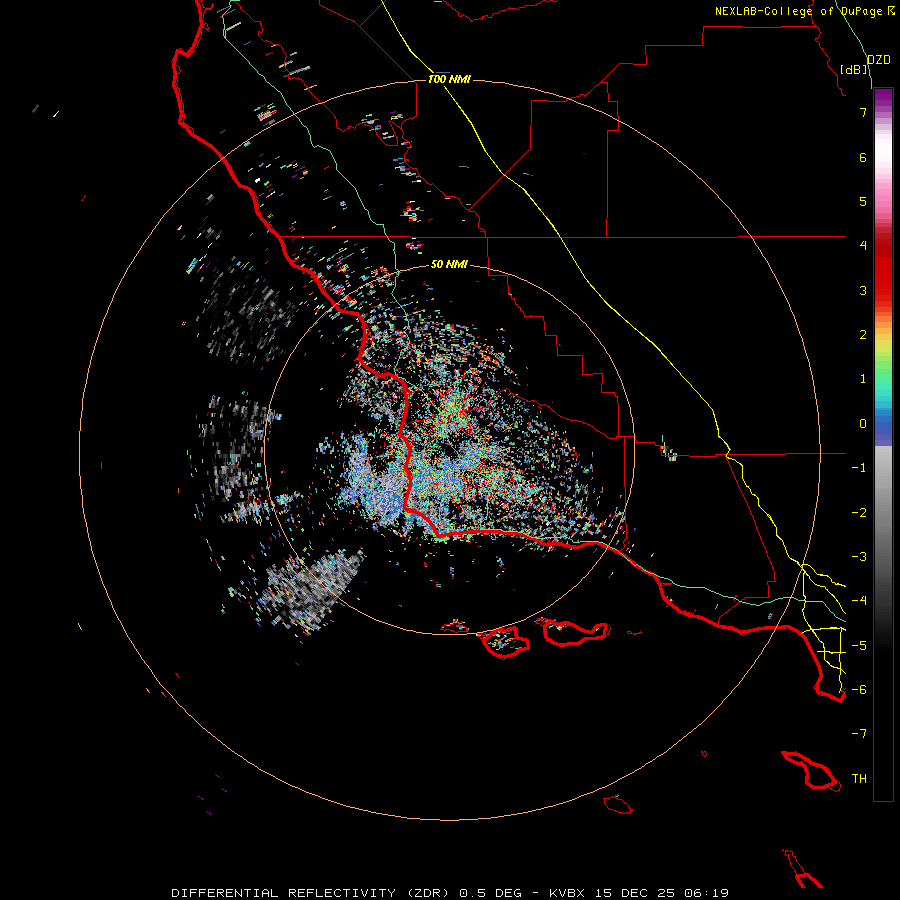This screenshot has height=900, width=900.
Task: Click the 0.5 DEG elevation text in caption
Action: point(490,893)
